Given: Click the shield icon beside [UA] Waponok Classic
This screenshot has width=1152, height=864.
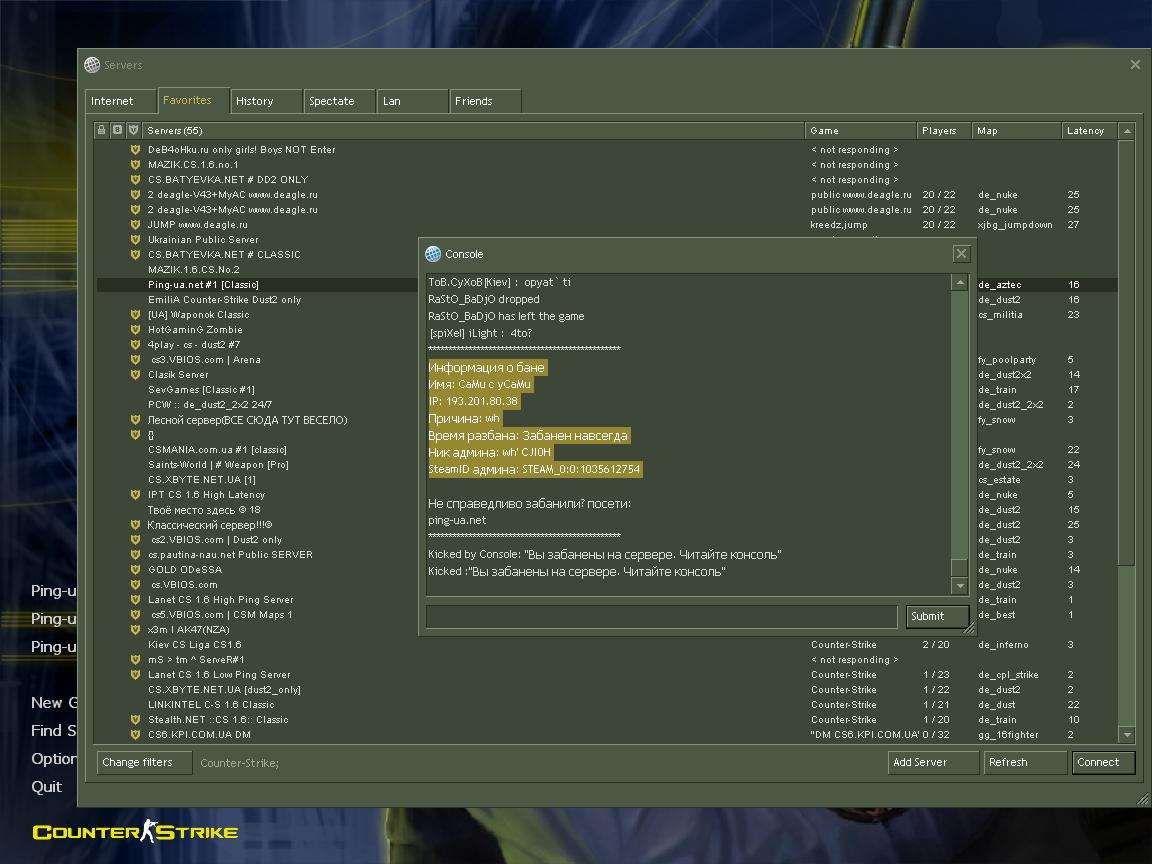Looking at the screenshot, I should (x=135, y=314).
